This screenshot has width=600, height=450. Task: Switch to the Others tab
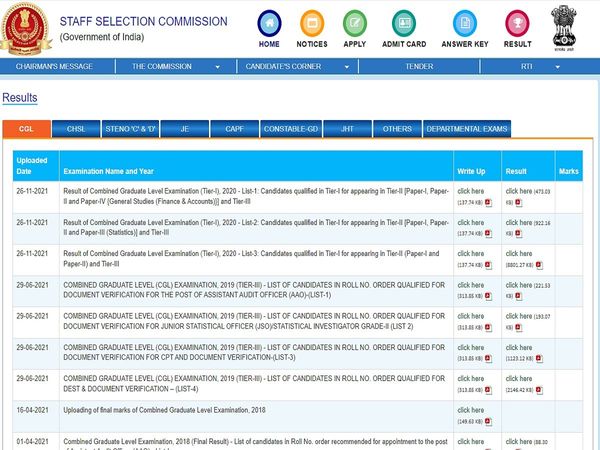click(397, 129)
